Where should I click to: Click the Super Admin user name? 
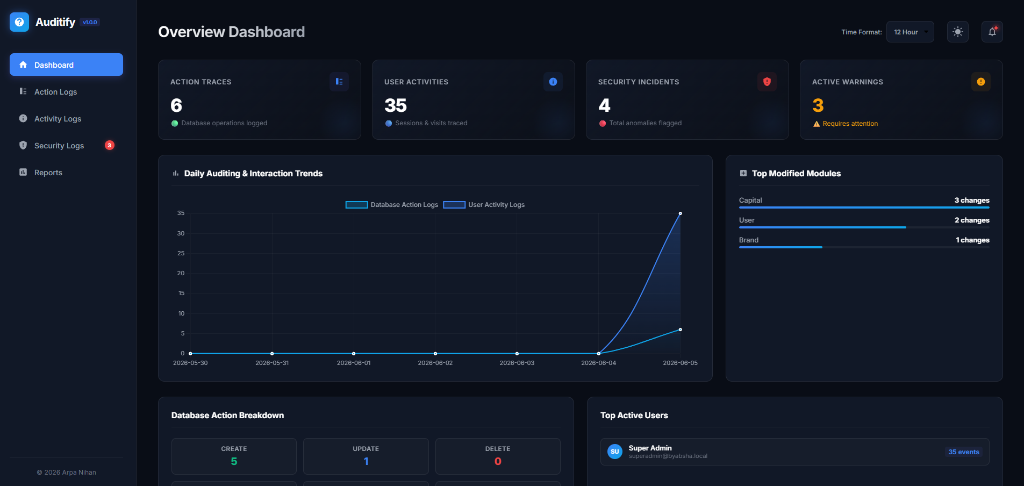click(650, 448)
